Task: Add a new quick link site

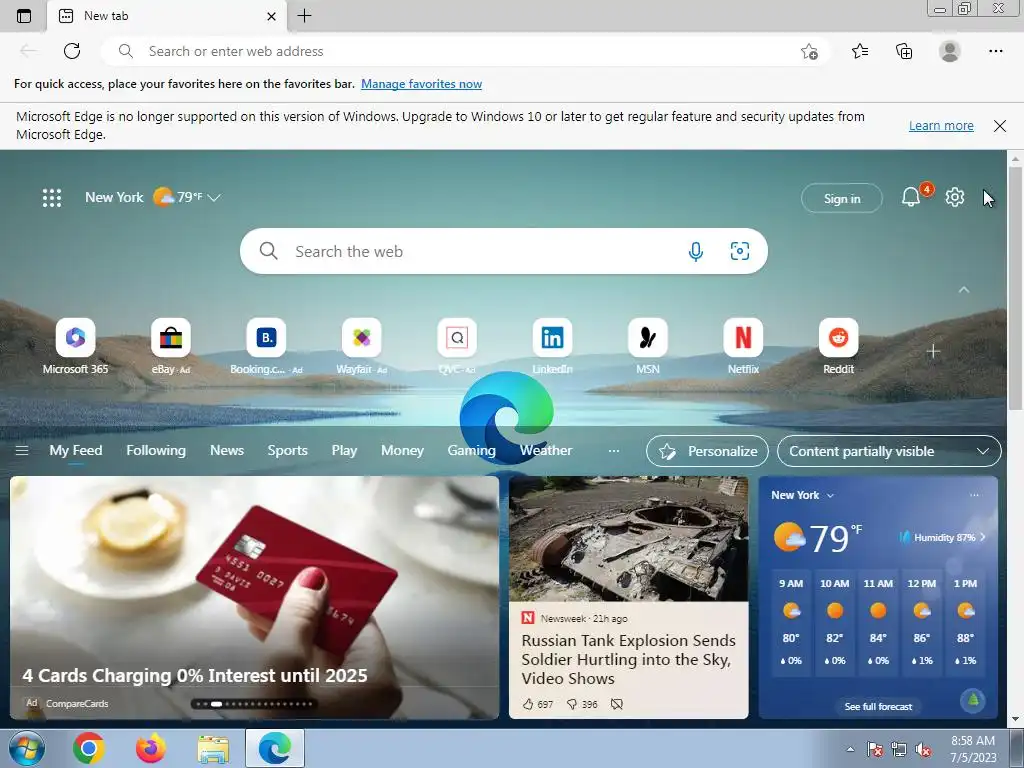Action: pos(933,351)
